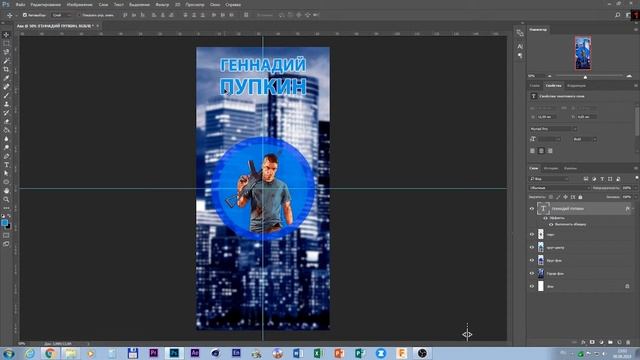Select the Brush tool
The height and width of the screenshot is (360, 640).
pyautogui.click(x=6, y=96)
